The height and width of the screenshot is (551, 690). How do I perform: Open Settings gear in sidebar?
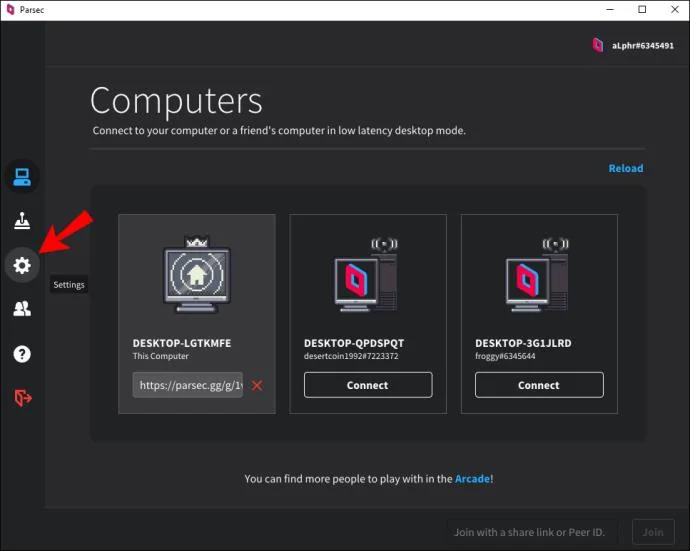22,265
